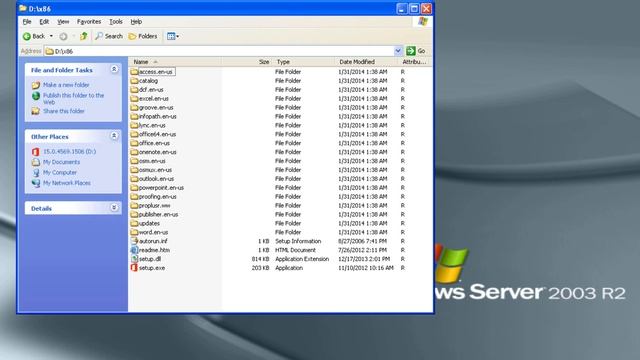Select the office64.en-us folder icon

134,134
